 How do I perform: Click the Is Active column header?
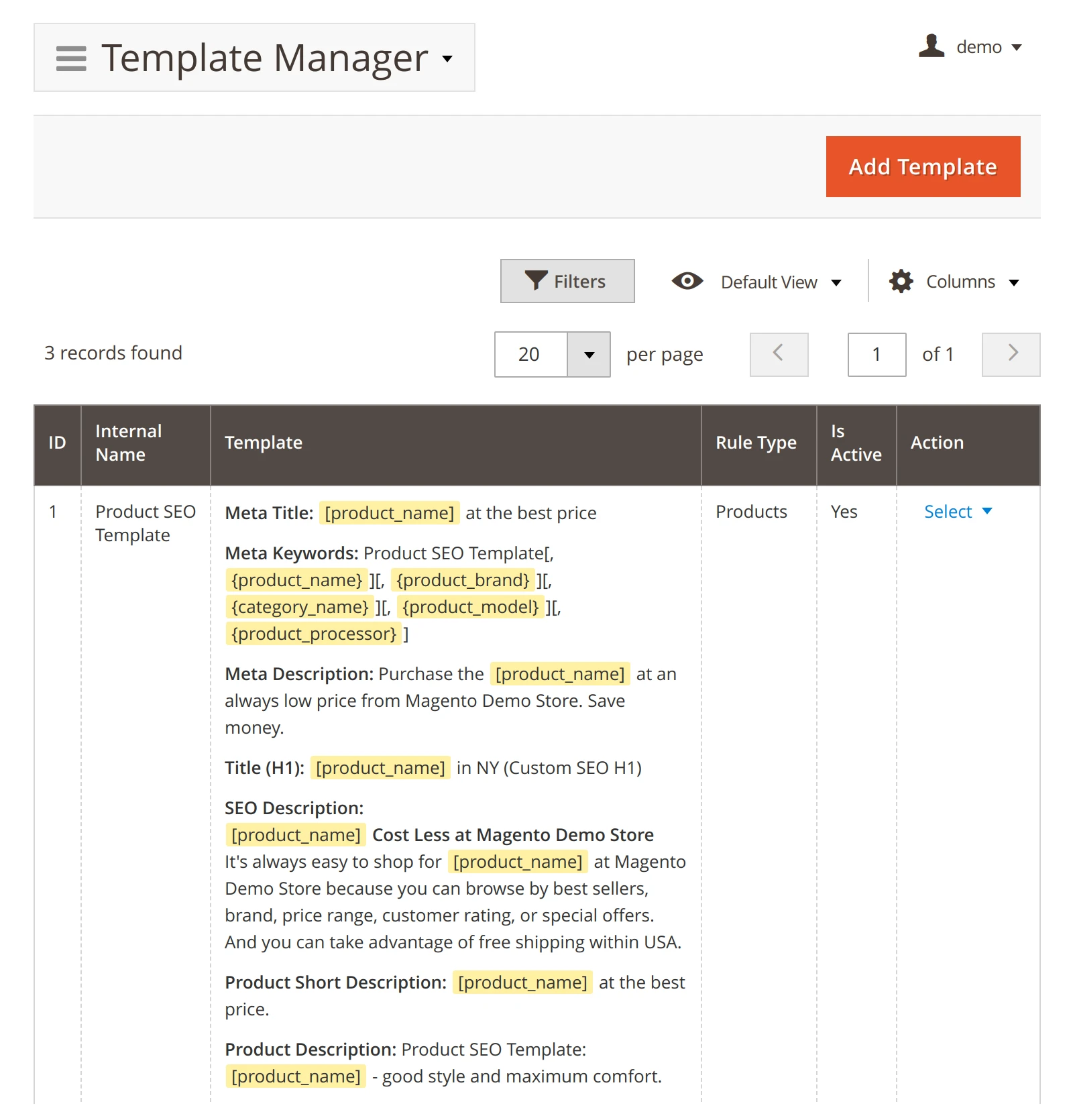point(856,443)
